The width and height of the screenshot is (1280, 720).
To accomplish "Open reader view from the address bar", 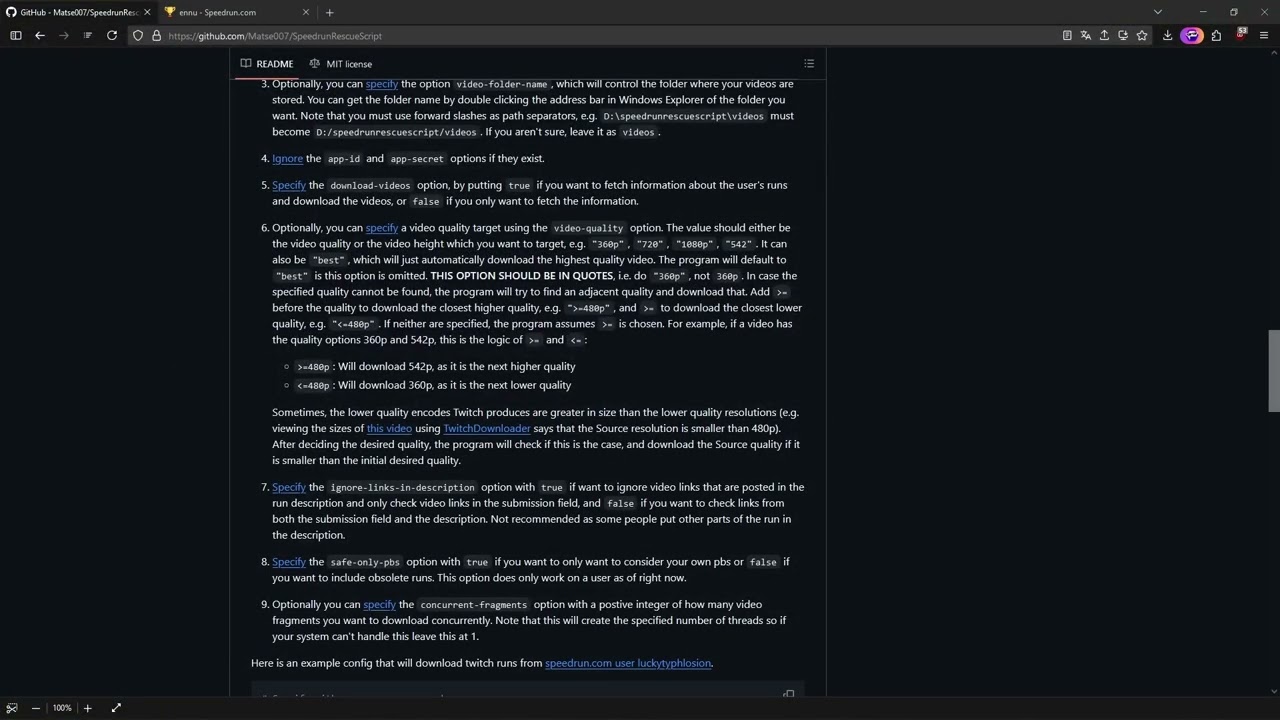I will pos(1067,35).
